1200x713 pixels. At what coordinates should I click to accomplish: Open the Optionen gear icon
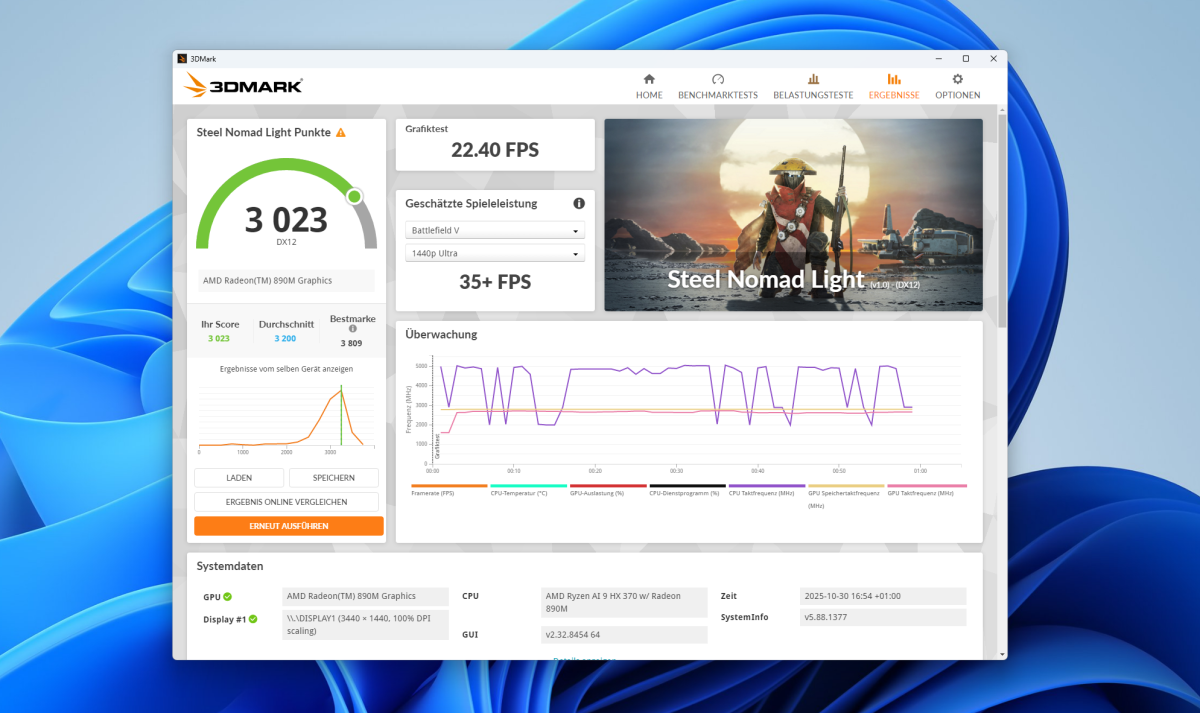(957, 79)
